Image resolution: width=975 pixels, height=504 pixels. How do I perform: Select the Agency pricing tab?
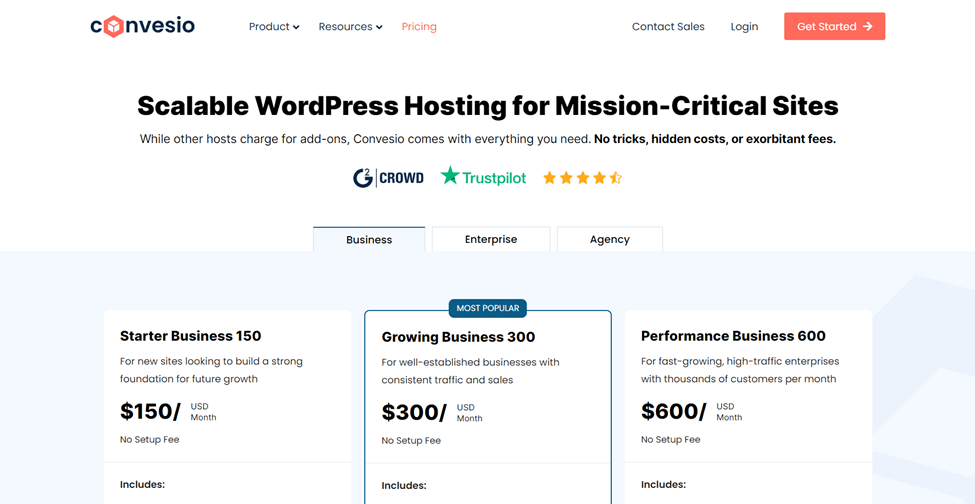(x=610, y=240)
